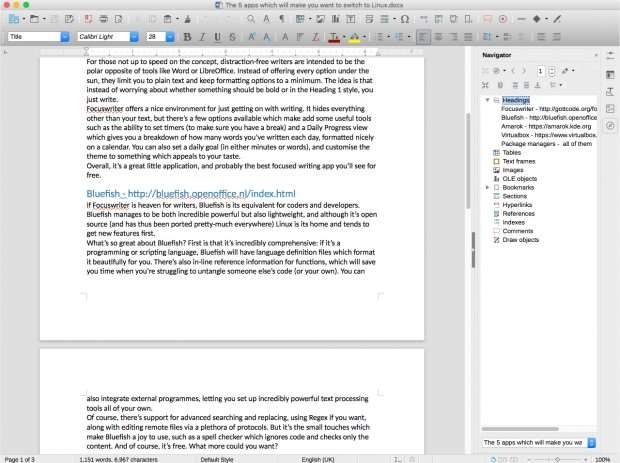The width and height of the screenshot is (620, 463).
Task: Click the Paste clipboard icon
Action: pyautogui.click(x=168, y=19)
